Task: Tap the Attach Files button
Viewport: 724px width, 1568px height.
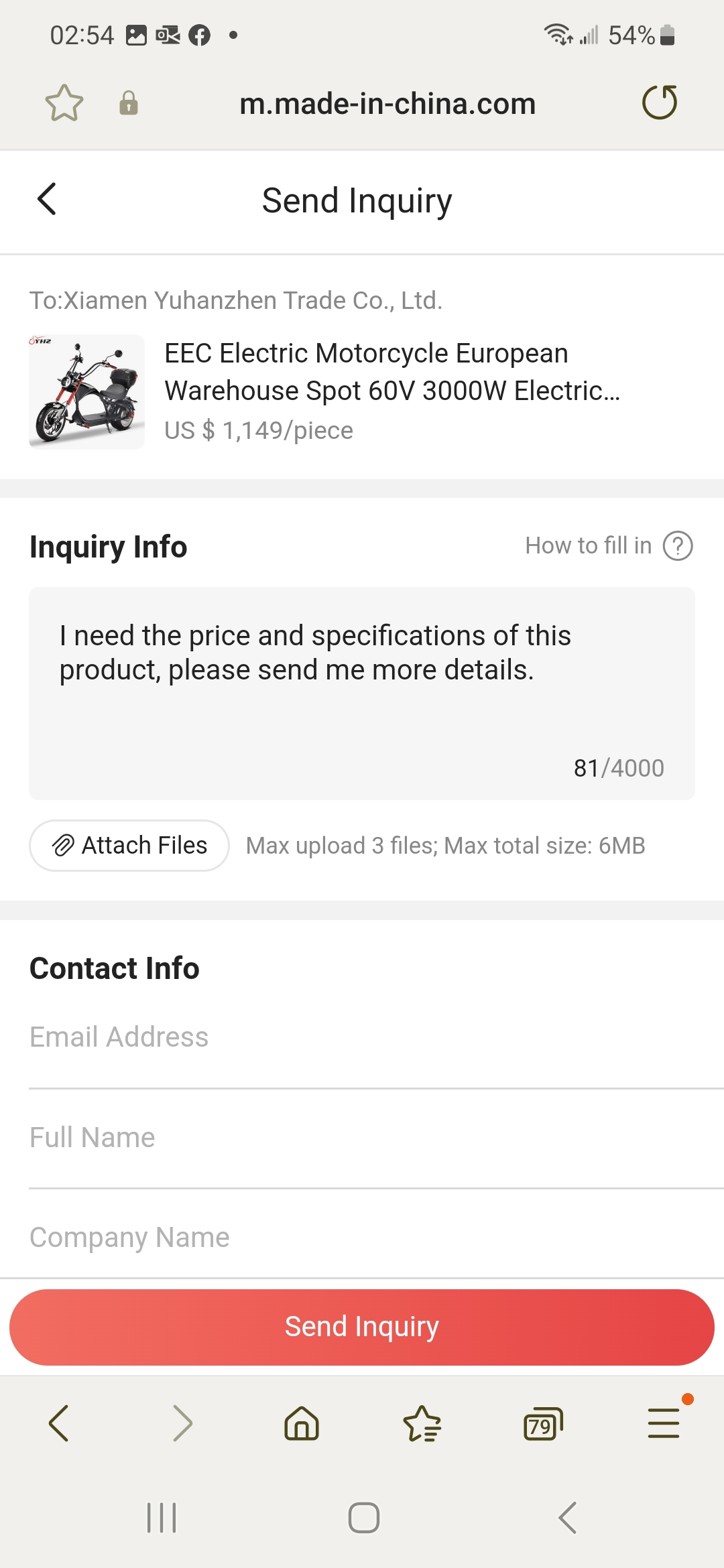Action: 129,846
